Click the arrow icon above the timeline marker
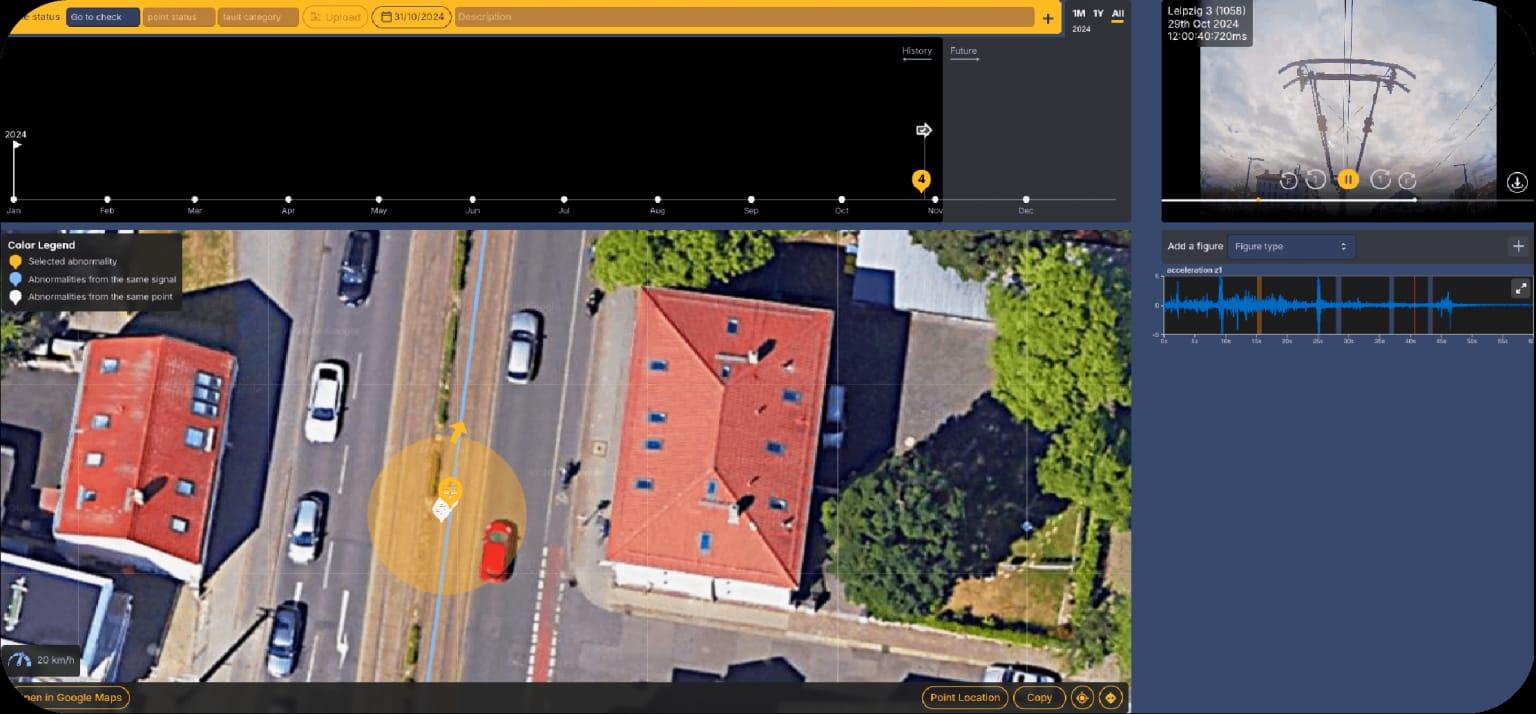 click(x=924, y=130)
